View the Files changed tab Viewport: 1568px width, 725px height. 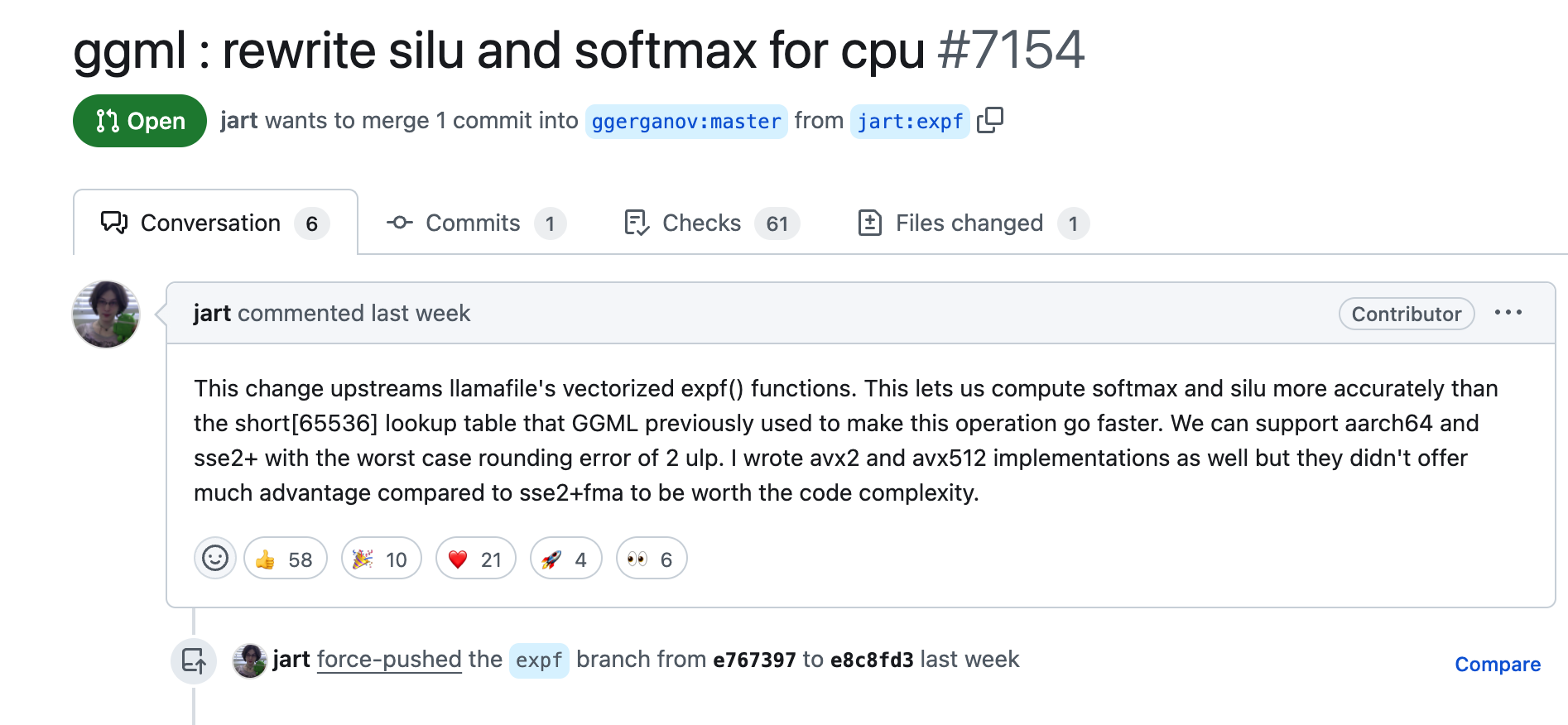point(974,223)
